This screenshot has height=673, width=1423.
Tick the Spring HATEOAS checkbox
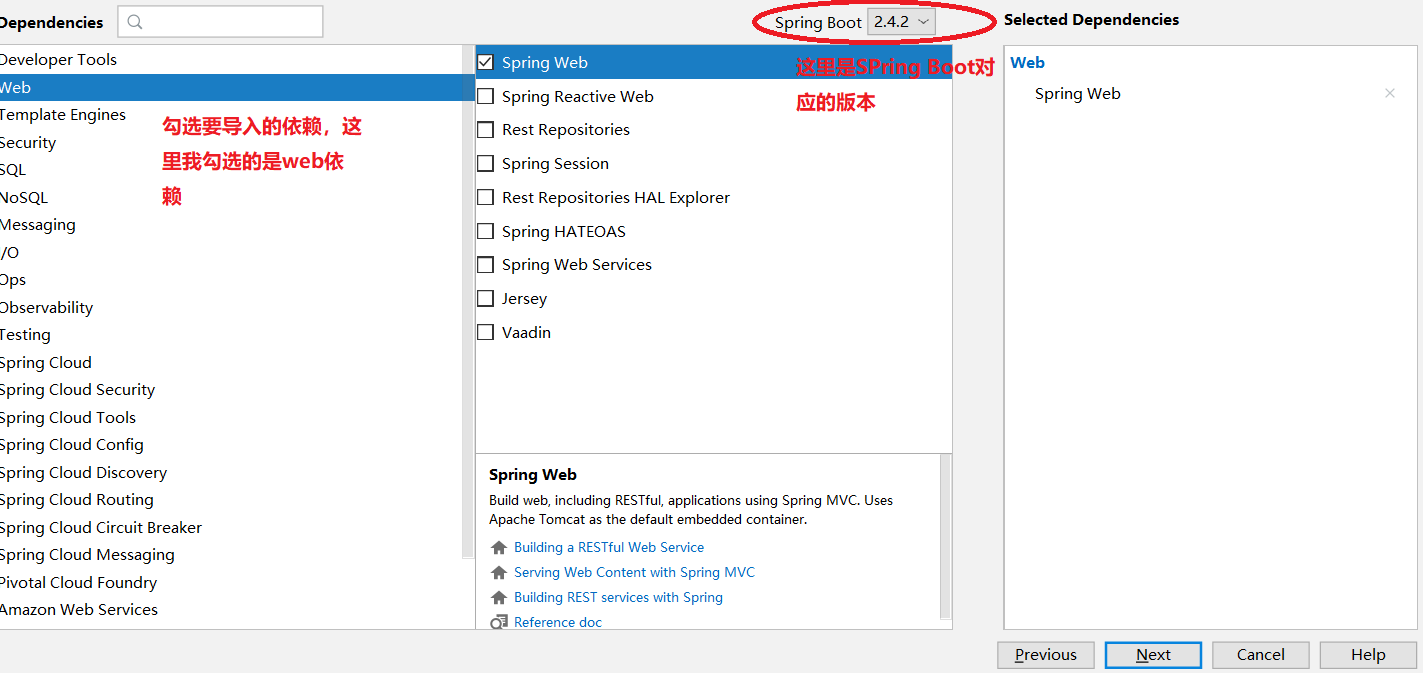pyautogui.click(x=485, y=231)
